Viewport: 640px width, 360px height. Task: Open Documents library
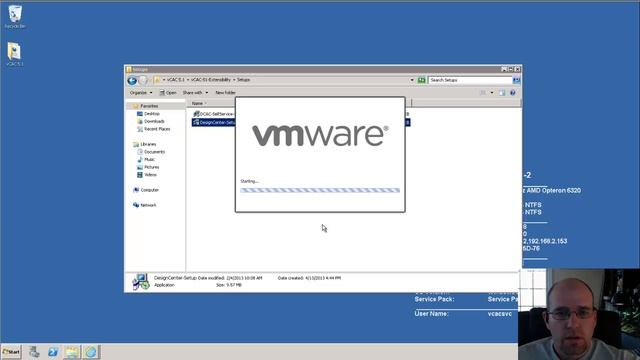click(x=154, y=152)
